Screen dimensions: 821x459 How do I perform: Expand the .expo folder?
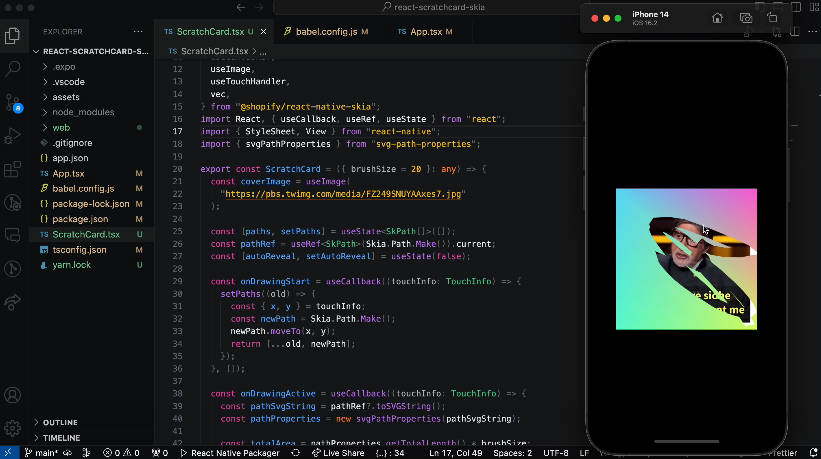click(x=45, y=66)
